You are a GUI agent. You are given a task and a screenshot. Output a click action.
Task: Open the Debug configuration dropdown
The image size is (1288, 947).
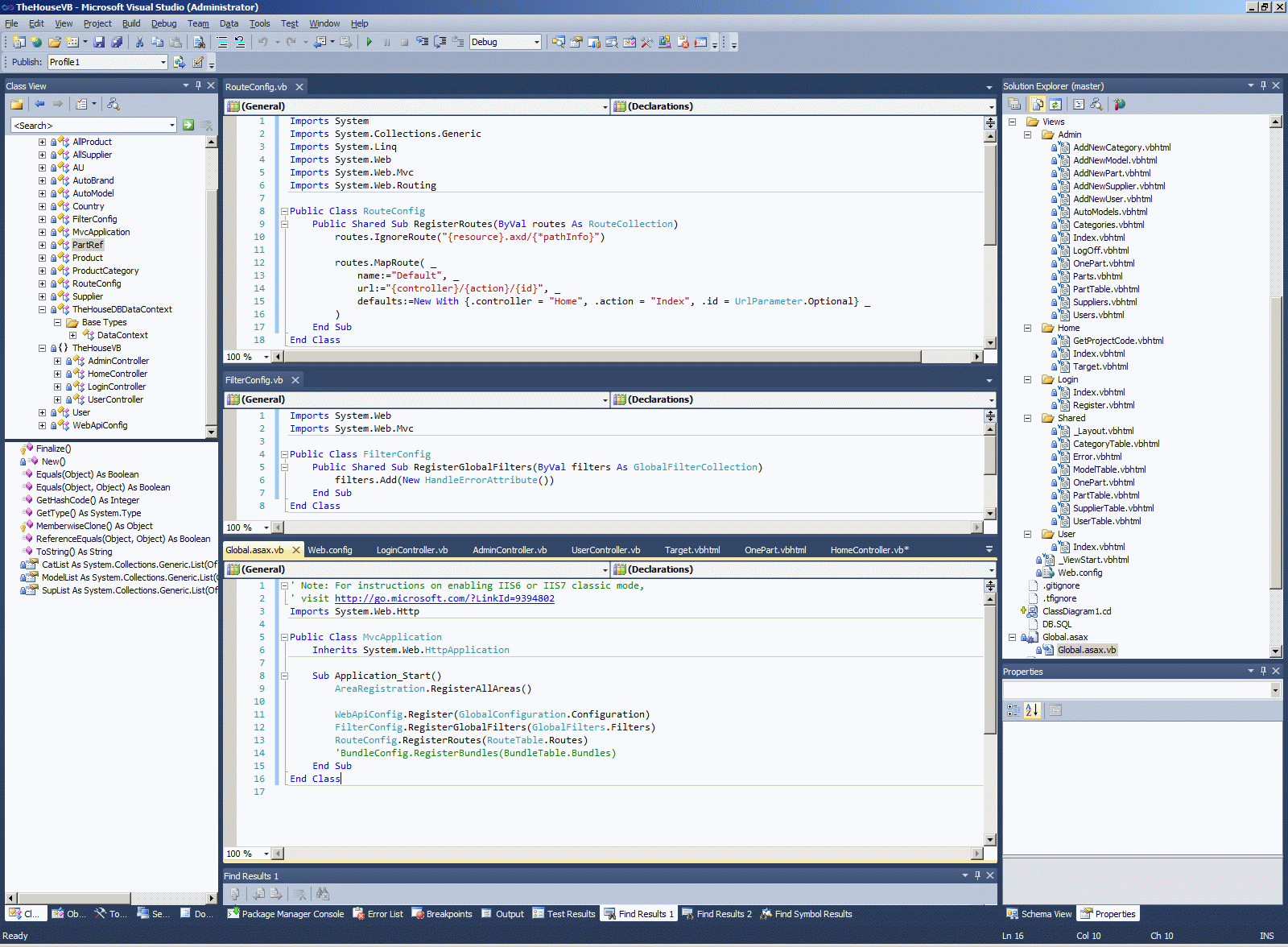(x=536, y=42)
